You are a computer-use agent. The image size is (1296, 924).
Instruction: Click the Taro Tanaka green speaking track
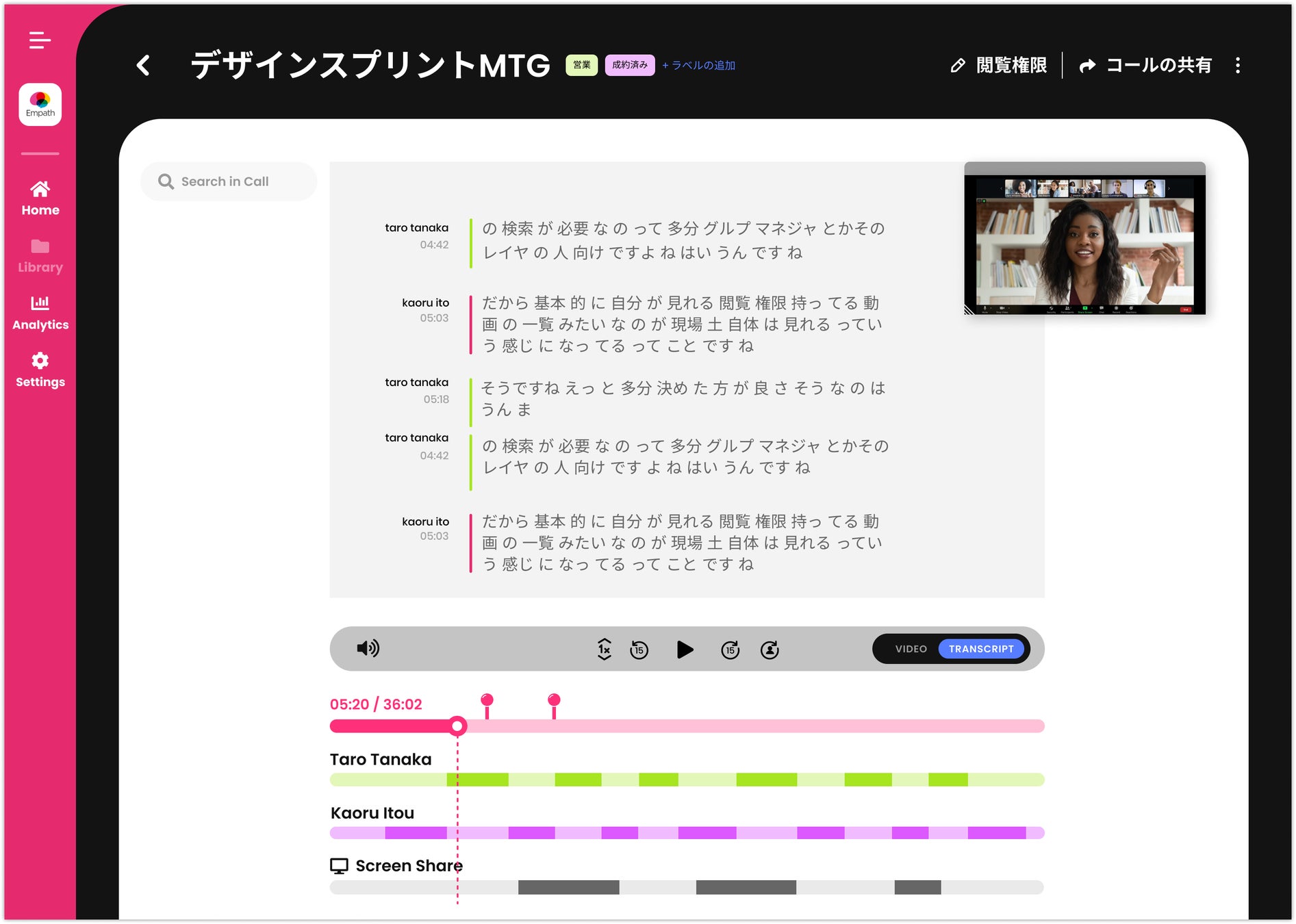pos(687,780)
